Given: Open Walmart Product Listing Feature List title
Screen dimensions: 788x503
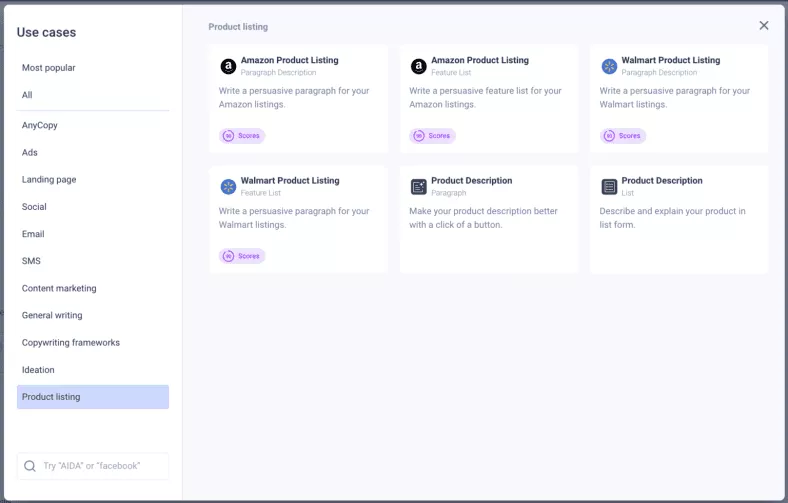Looking at the screenshot, I should click(x=290, y=180).
